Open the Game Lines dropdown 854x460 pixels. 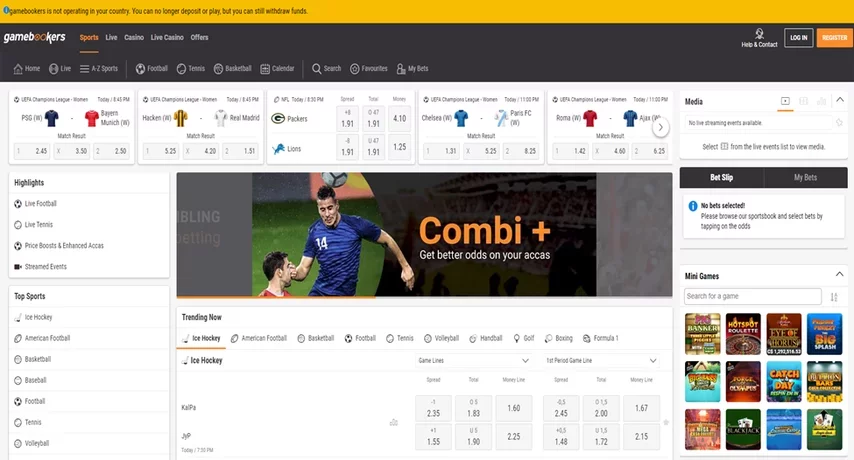[473, 360]
